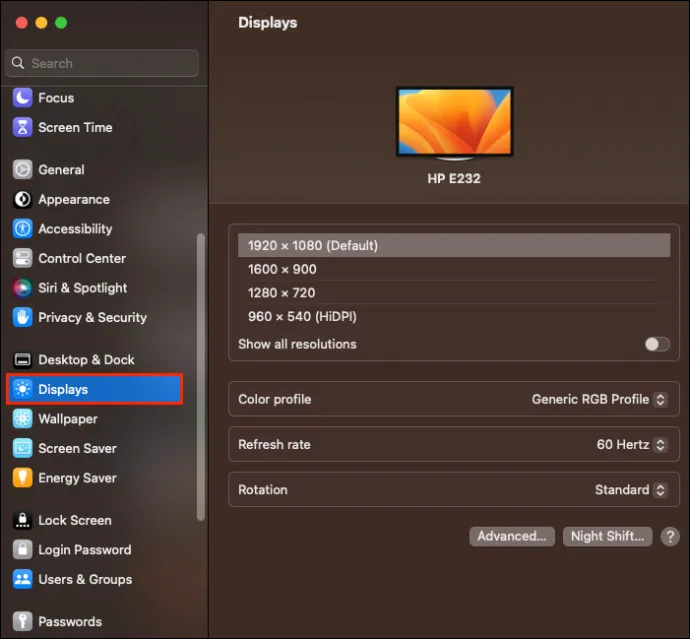Click the Lock Screen icon
The image size is (690, 639).
click(x=22, y=520)
